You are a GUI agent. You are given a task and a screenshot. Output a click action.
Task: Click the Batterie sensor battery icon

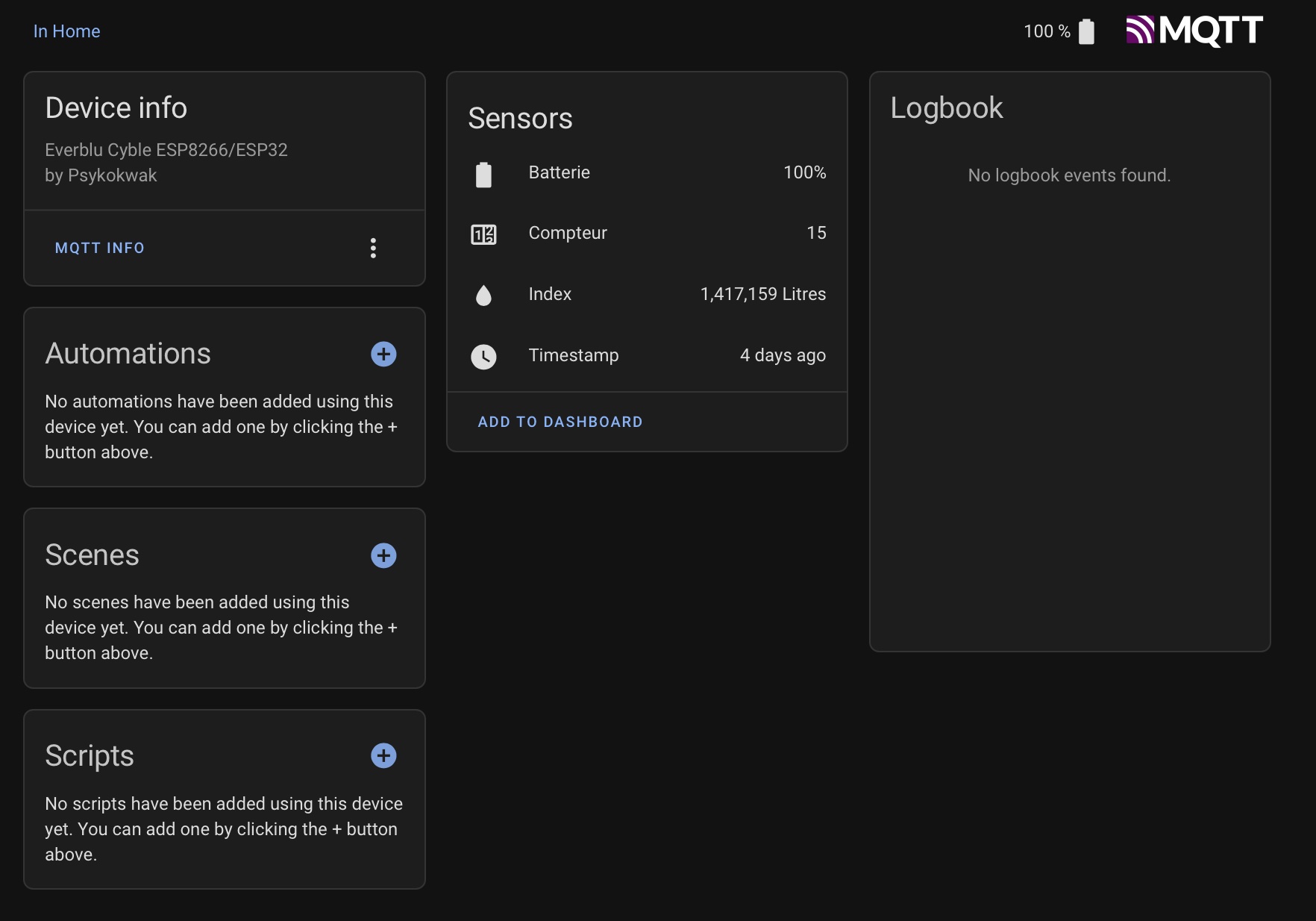click(x=483, y=174)
